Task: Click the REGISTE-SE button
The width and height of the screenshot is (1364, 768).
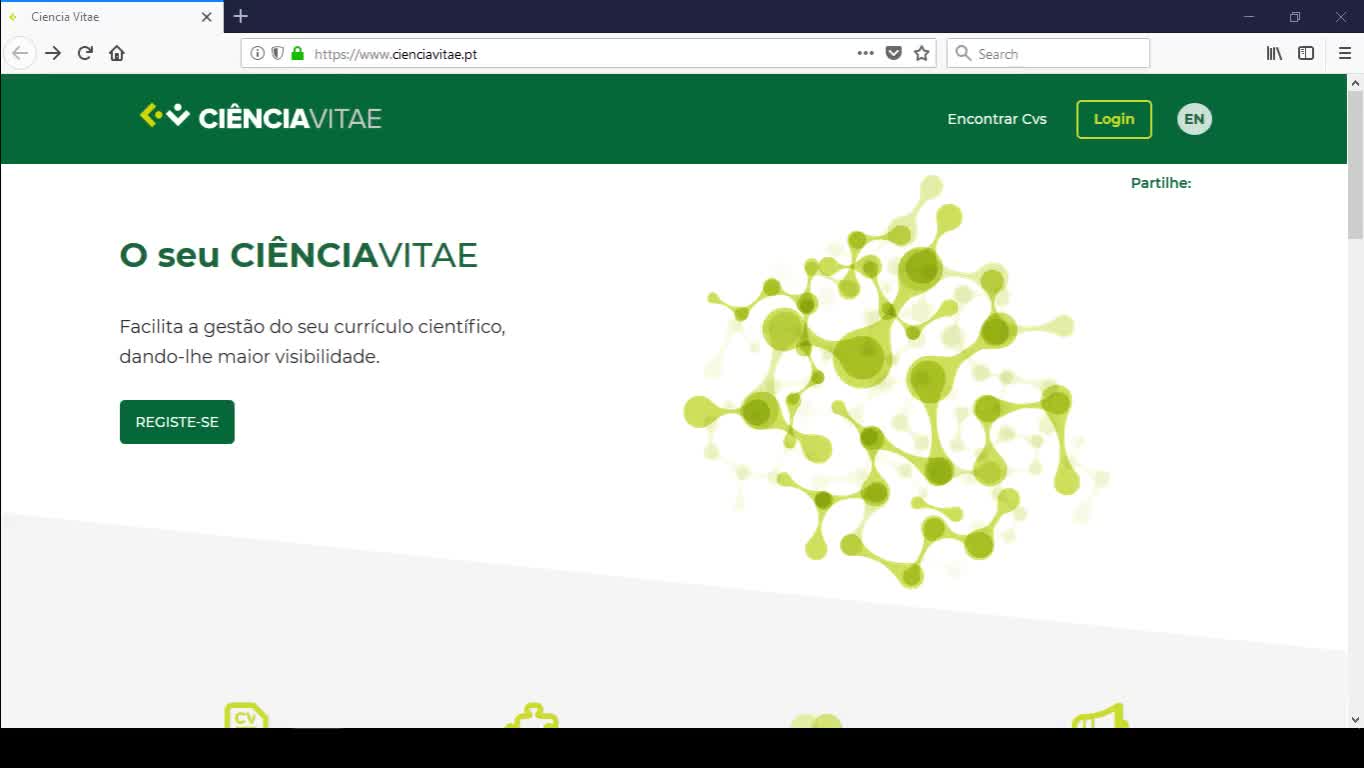Action: coord(177,422)
